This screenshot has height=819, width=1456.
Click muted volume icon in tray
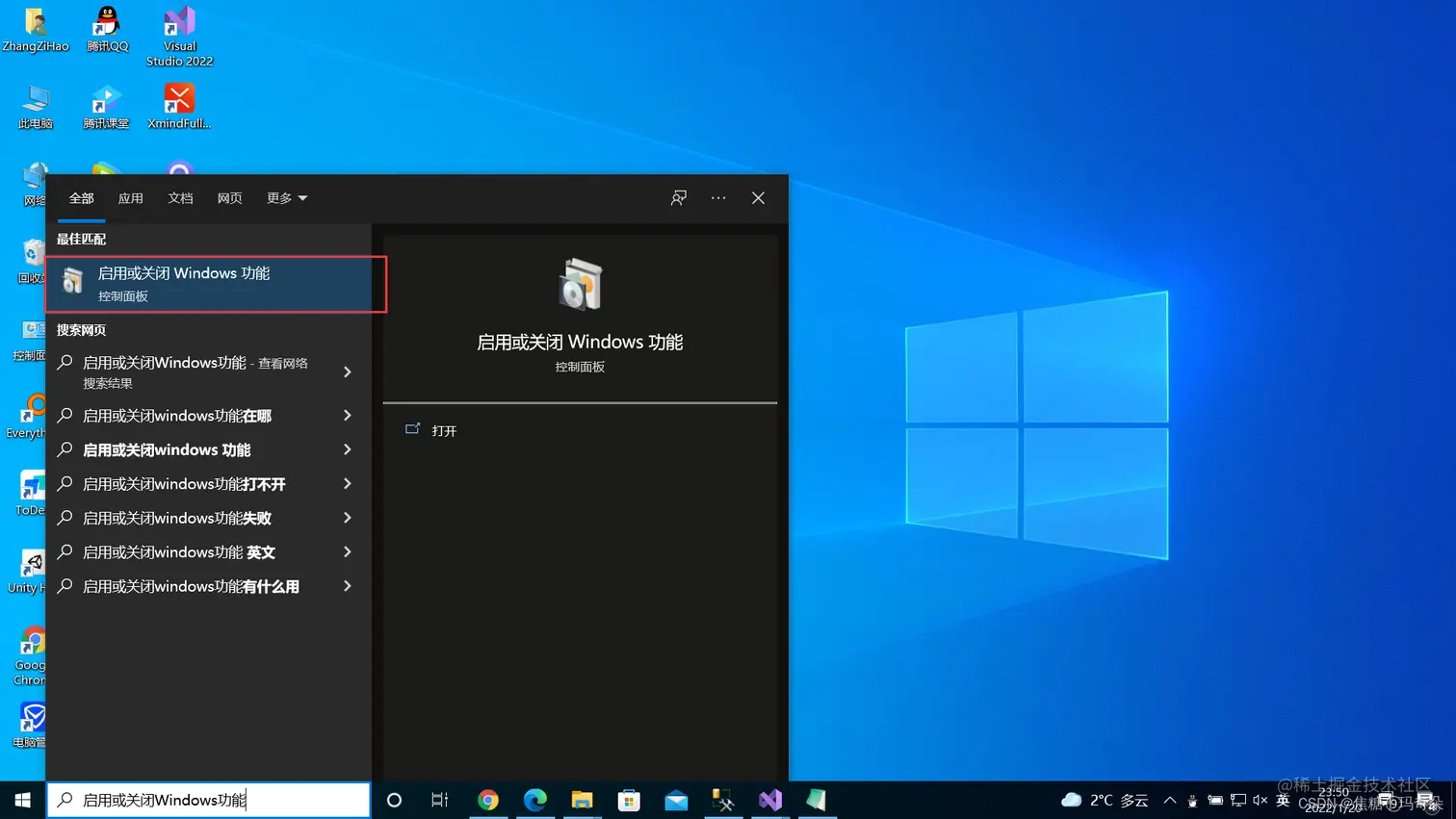coord(1260,800)
